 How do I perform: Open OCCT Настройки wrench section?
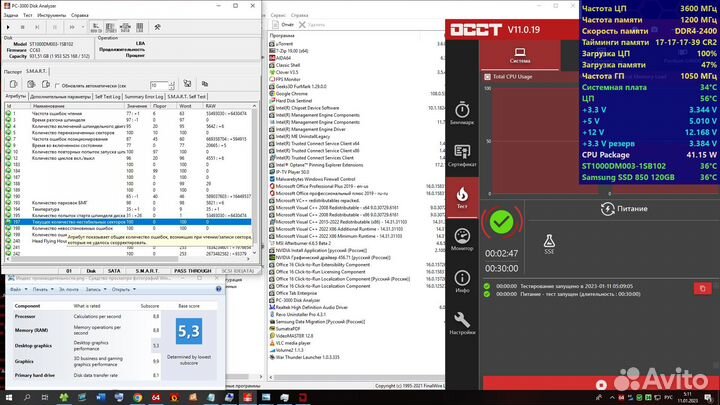click(462, 323)
